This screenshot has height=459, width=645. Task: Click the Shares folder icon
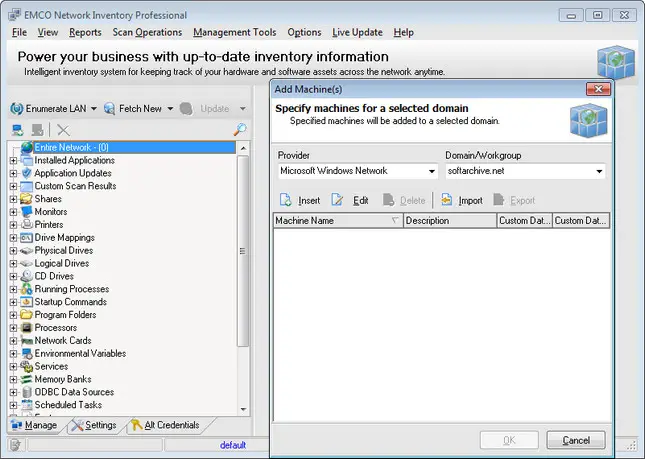click(26, 199)
